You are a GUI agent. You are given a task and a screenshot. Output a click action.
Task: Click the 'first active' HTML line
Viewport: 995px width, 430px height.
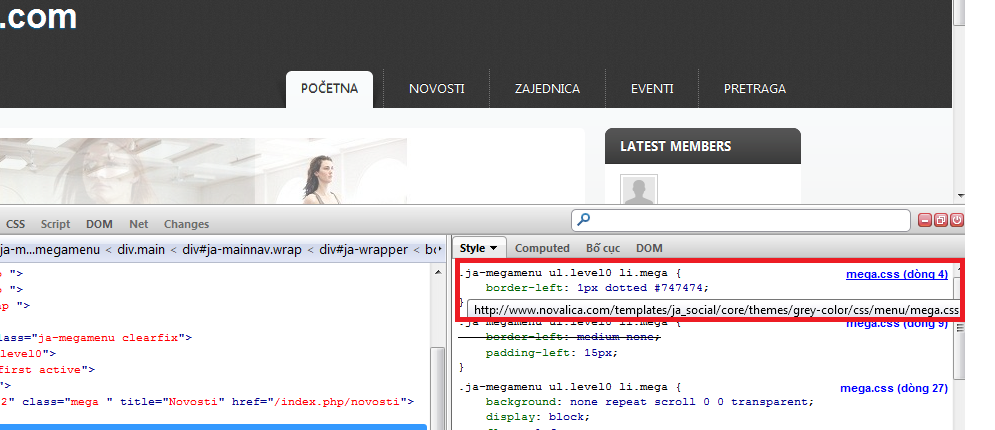pos(48,370)
